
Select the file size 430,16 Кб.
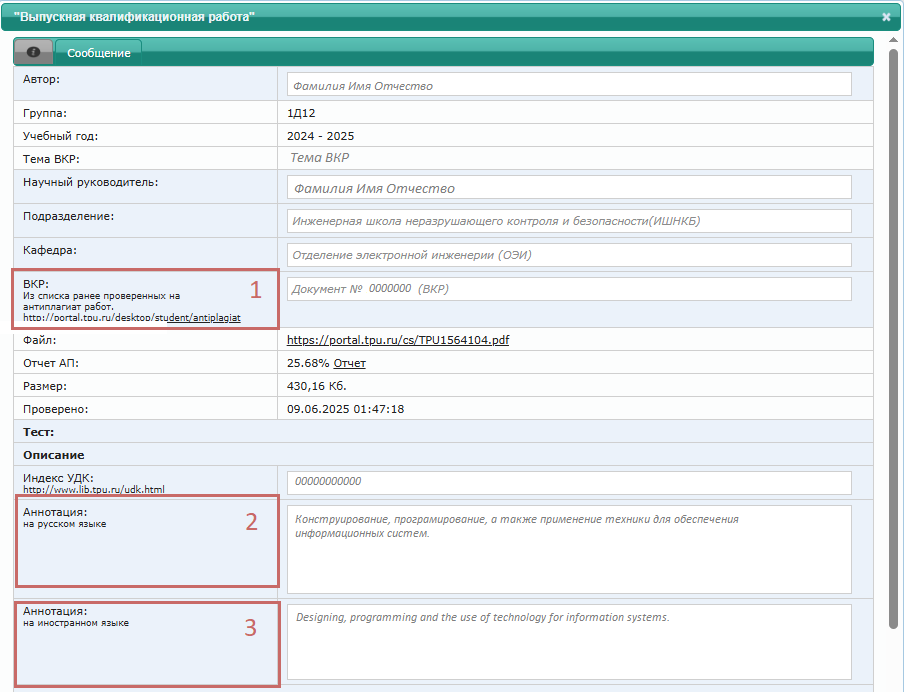pos(317,386)
